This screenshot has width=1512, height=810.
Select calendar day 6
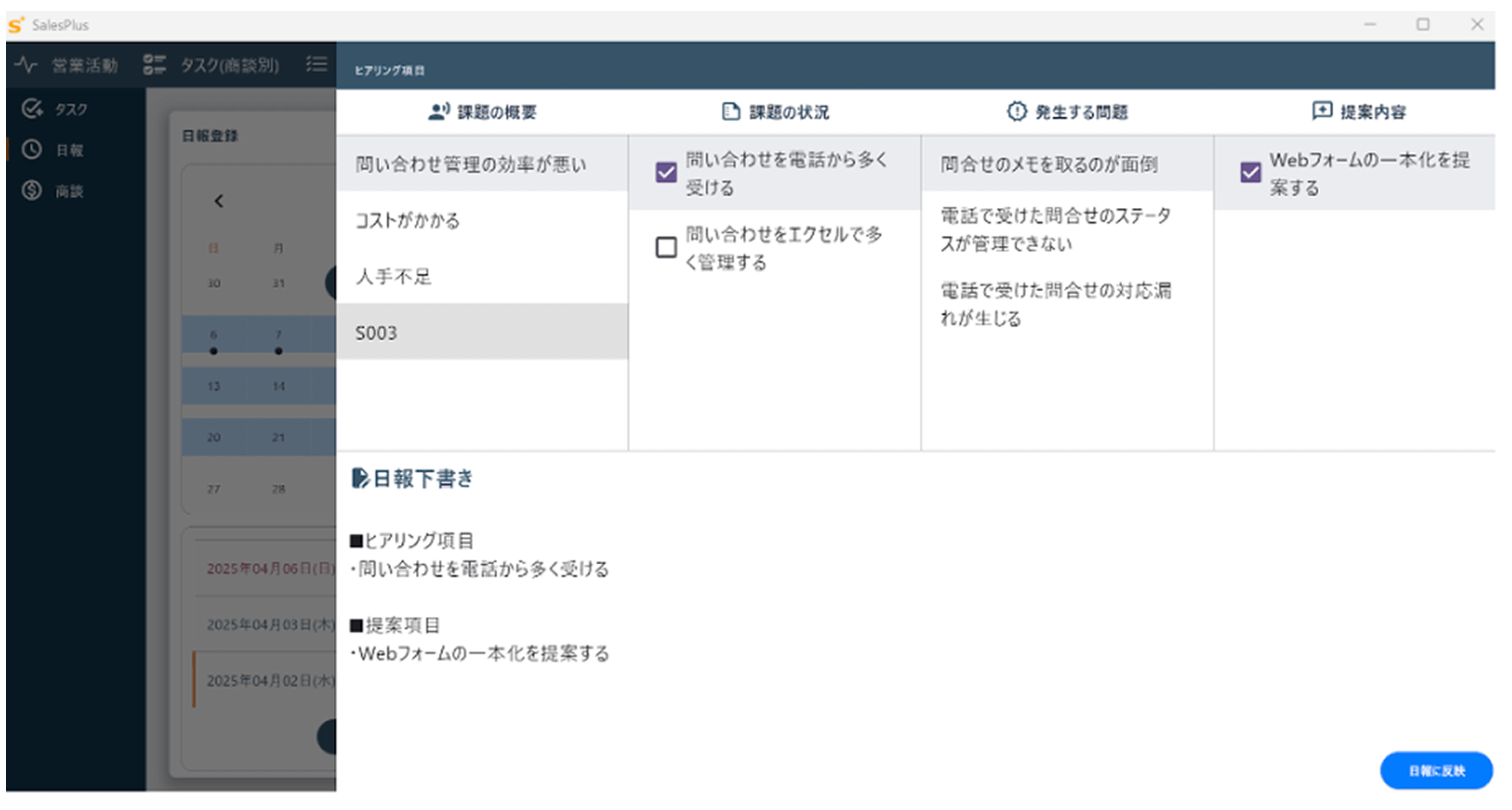214,335
